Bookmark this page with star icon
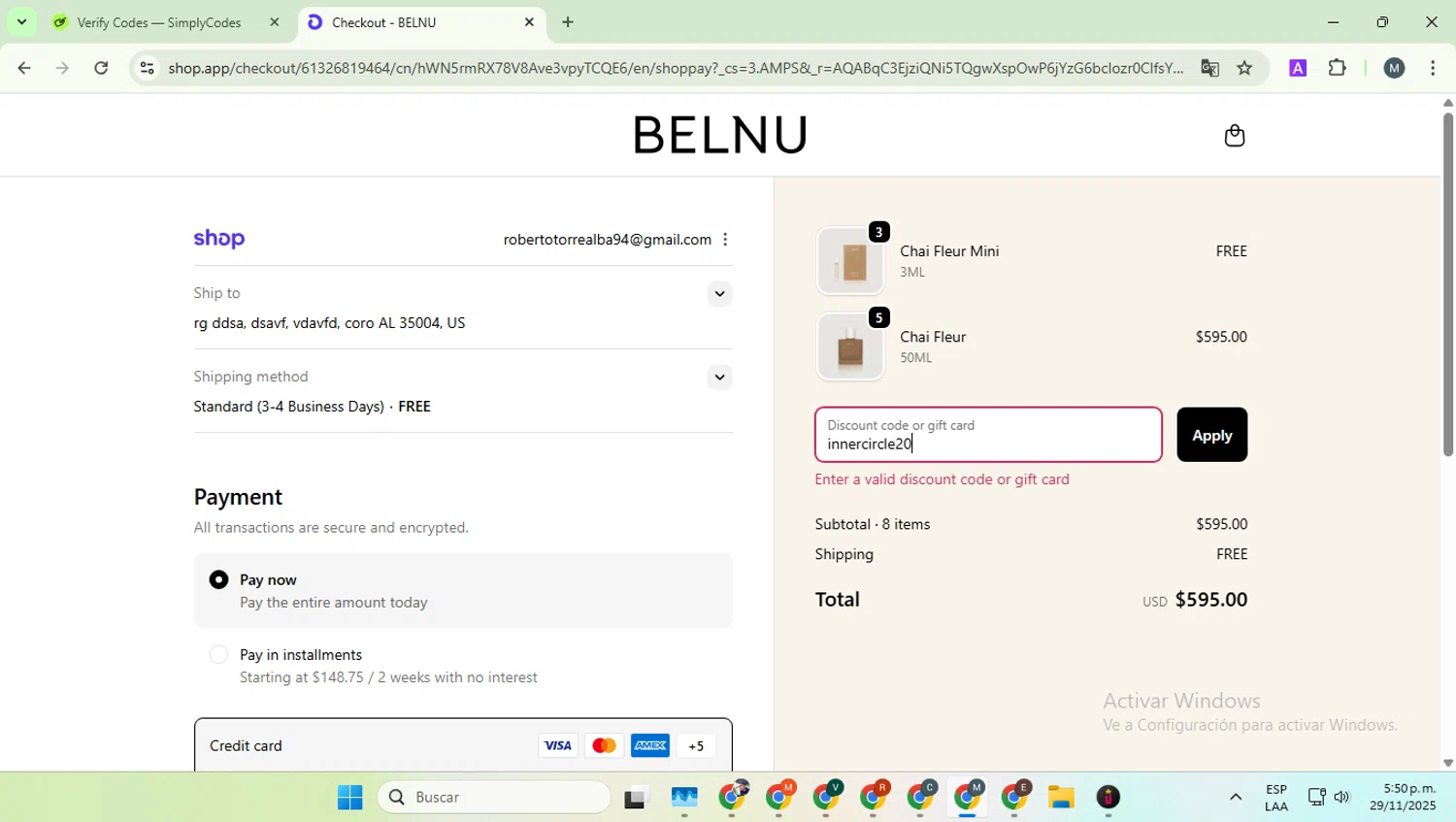1456x822 pixels. [x=1244, y=68]
